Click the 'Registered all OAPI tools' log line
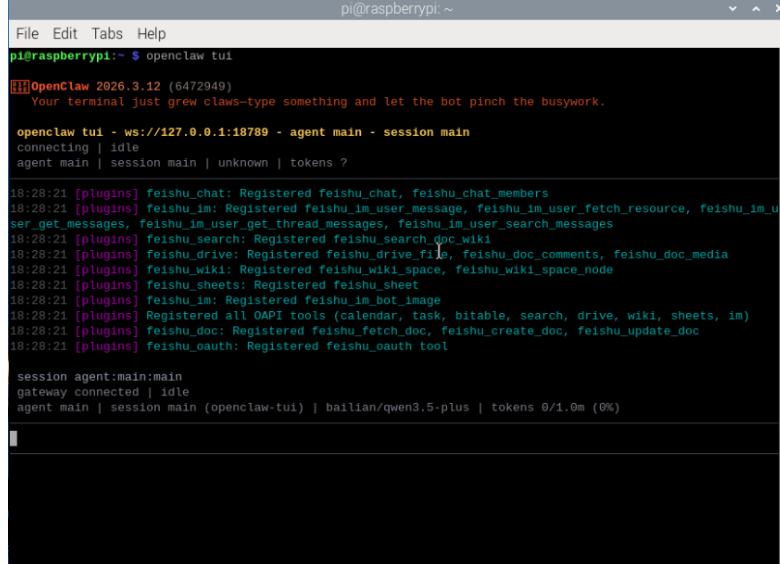 [380, 316]
